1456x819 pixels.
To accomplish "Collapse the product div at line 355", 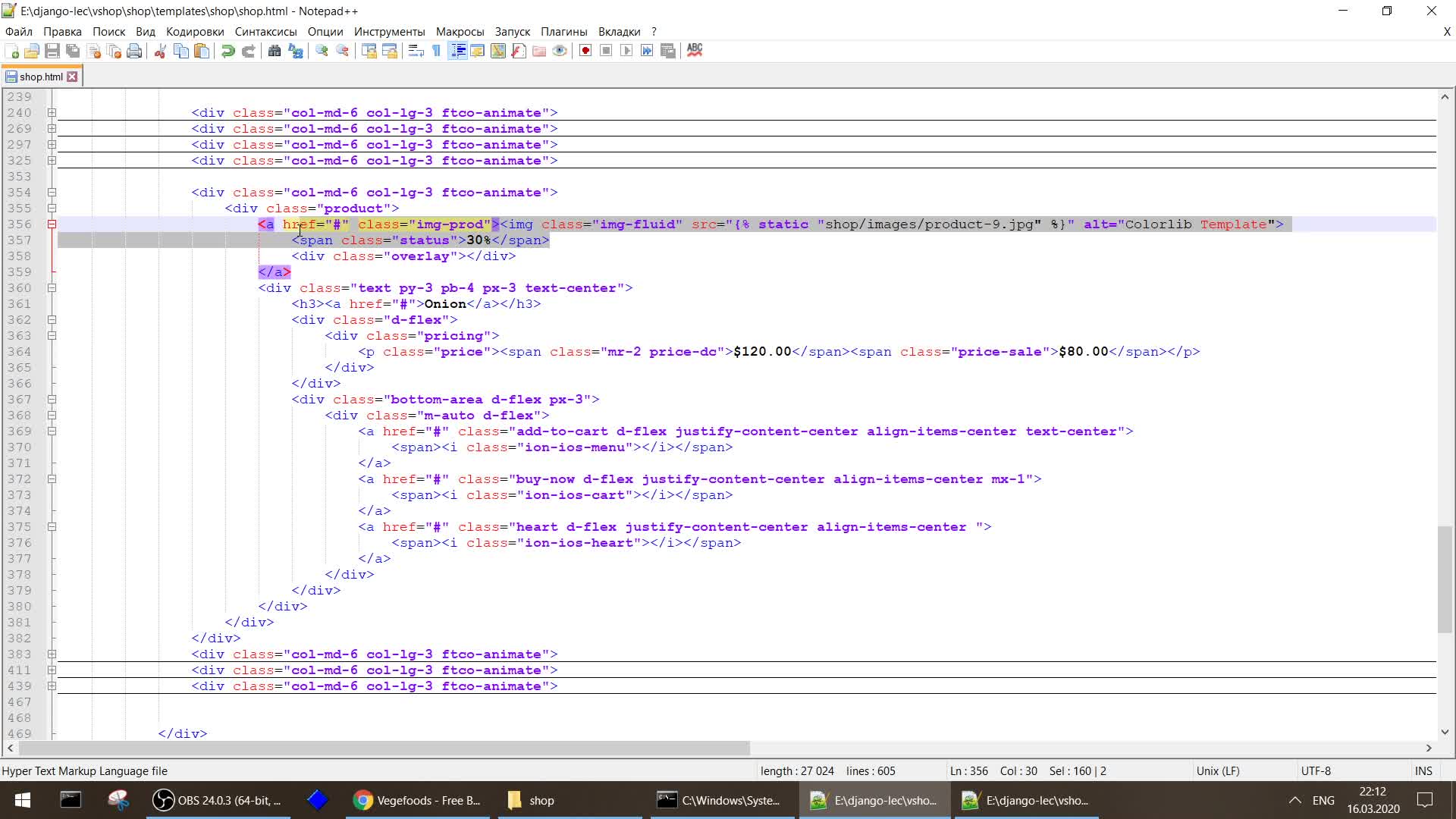I will click(x=52, y=208).
